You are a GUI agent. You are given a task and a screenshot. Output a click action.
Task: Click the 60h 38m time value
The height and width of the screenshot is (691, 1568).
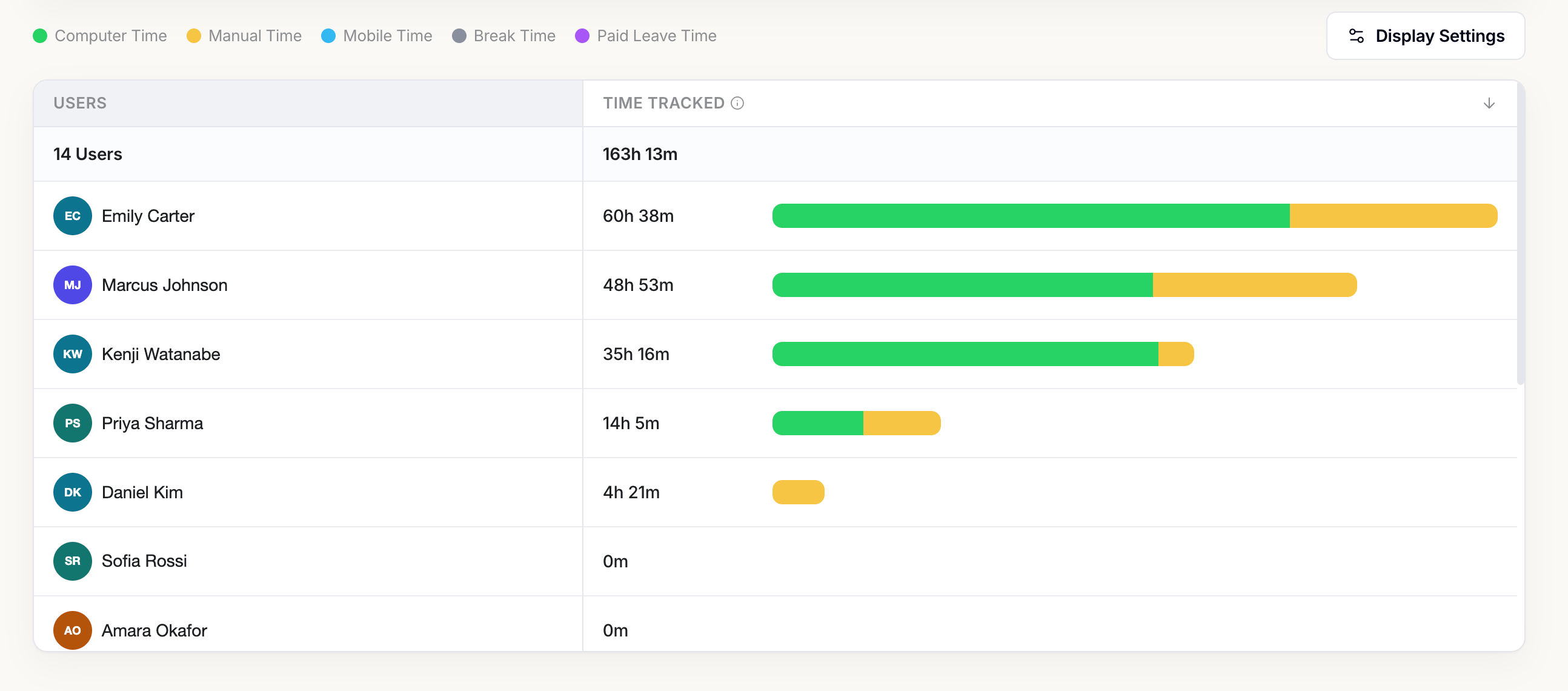click(x=638, y=216)
